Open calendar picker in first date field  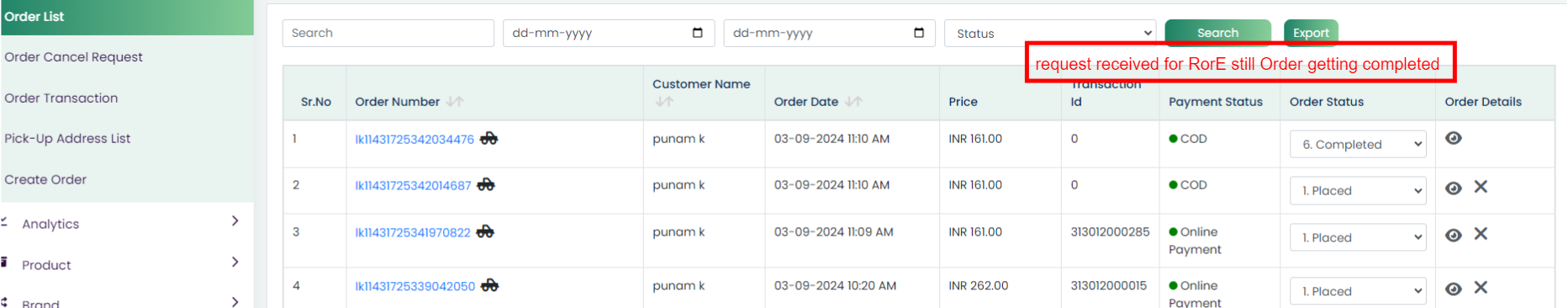697,33
